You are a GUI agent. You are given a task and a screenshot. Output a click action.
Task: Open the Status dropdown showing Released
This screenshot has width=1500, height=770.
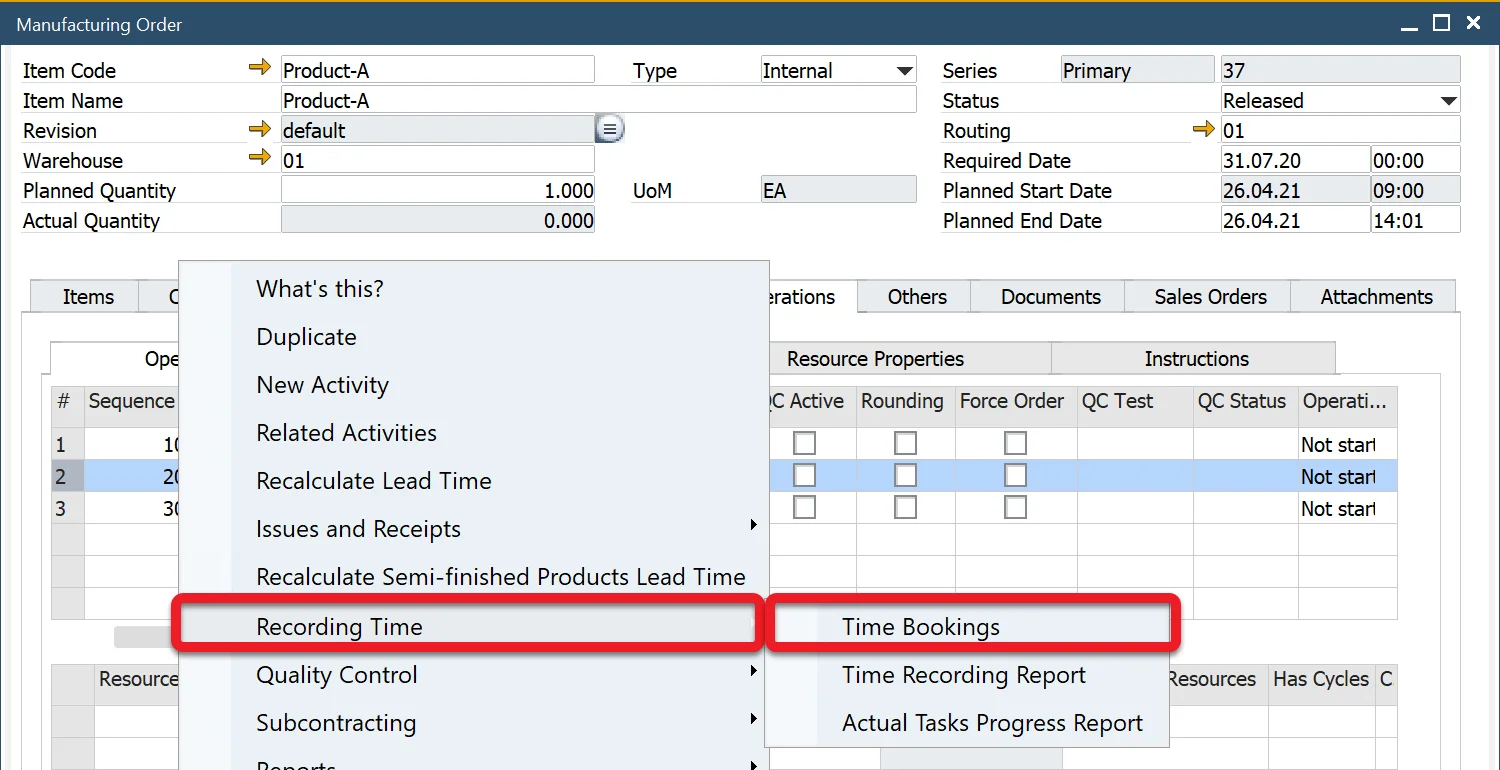pyautogui.click(x=1448, y=101)
